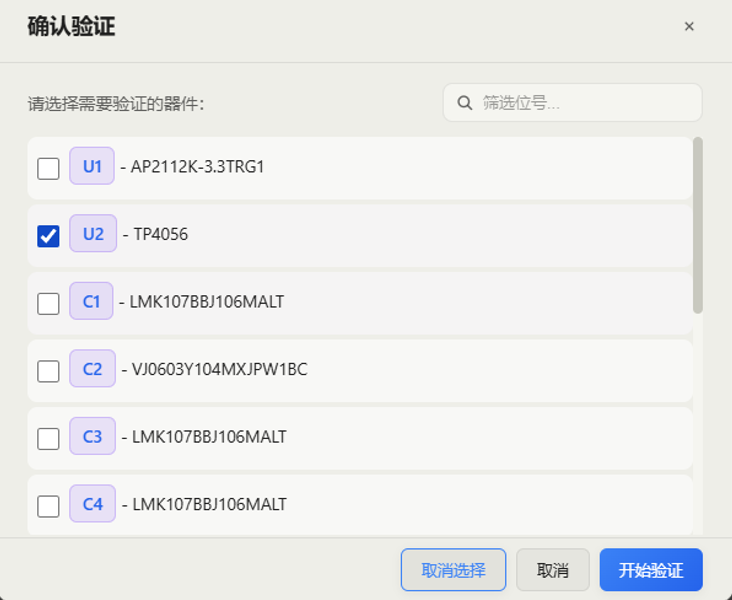Check the C4 component checkbox
The image size is (732, 600).
pyautogui.click(x=48, y=506)
